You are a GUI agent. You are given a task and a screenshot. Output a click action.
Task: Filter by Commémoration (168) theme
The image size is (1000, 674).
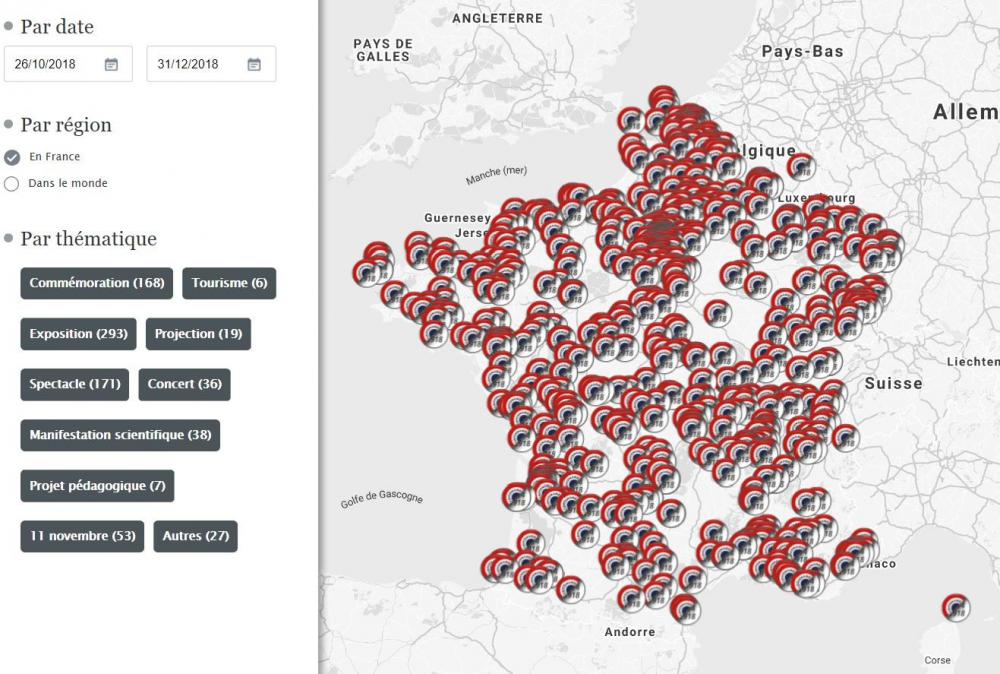pos(97,283)
